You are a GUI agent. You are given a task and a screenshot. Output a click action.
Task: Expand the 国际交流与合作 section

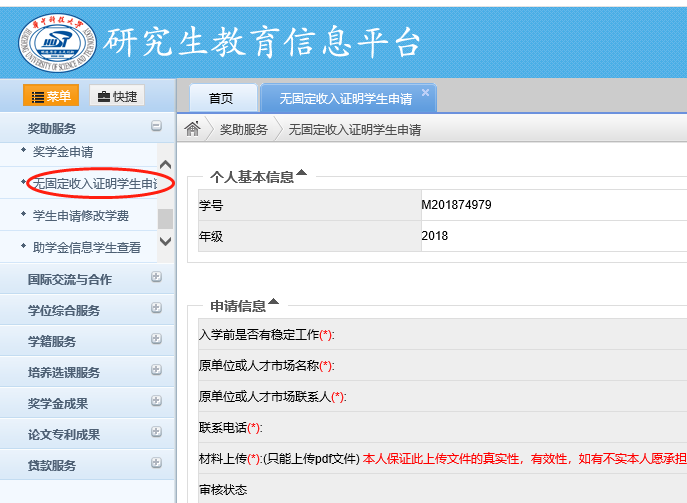click(156, 279)
